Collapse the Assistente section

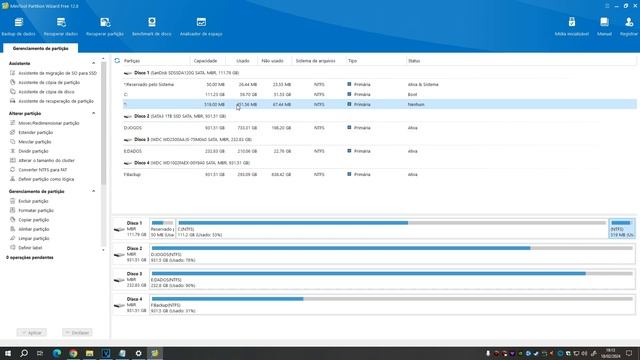[93, 63]
